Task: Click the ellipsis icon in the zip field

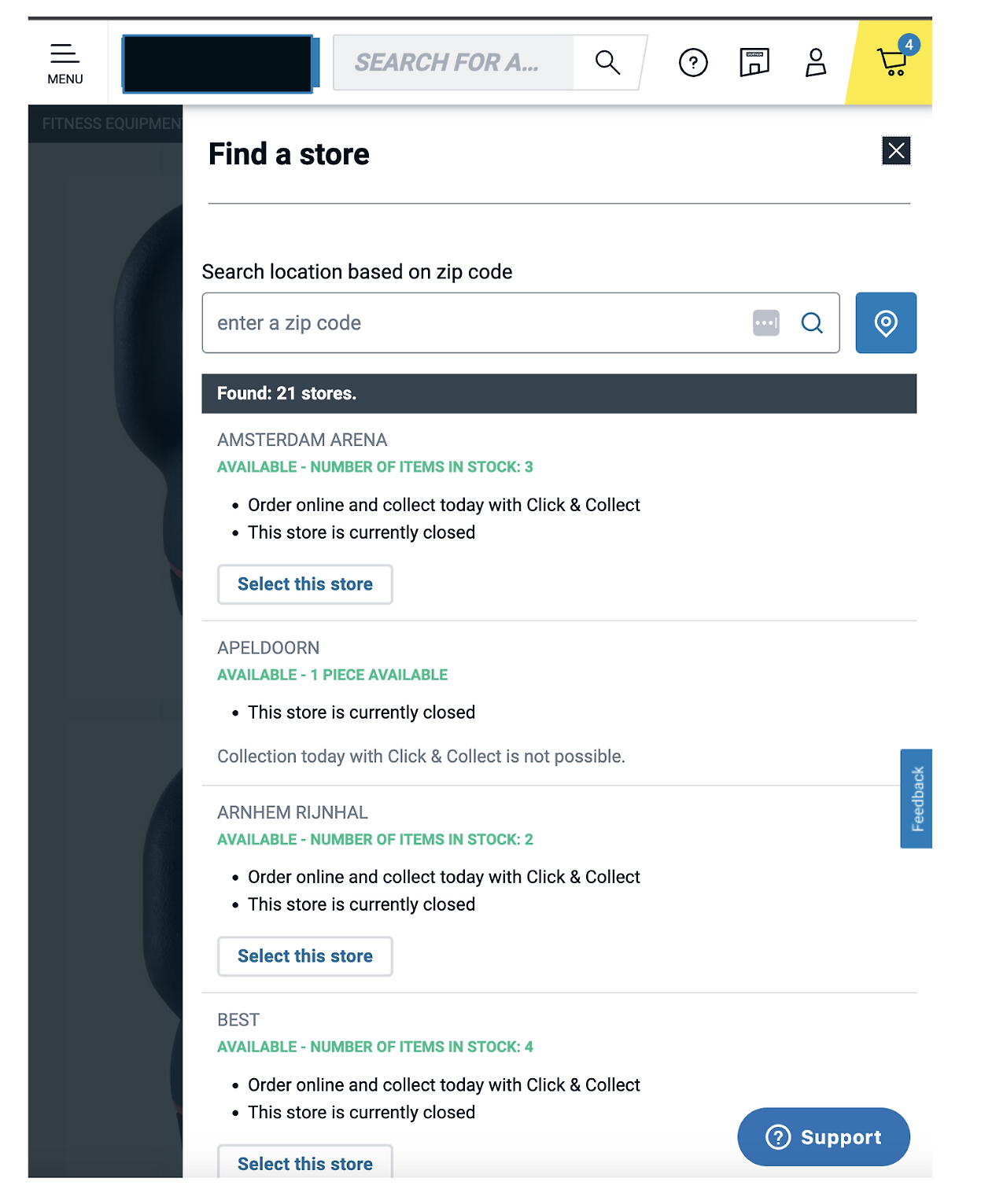Action: pyautogui.click(x=766, y=322)
